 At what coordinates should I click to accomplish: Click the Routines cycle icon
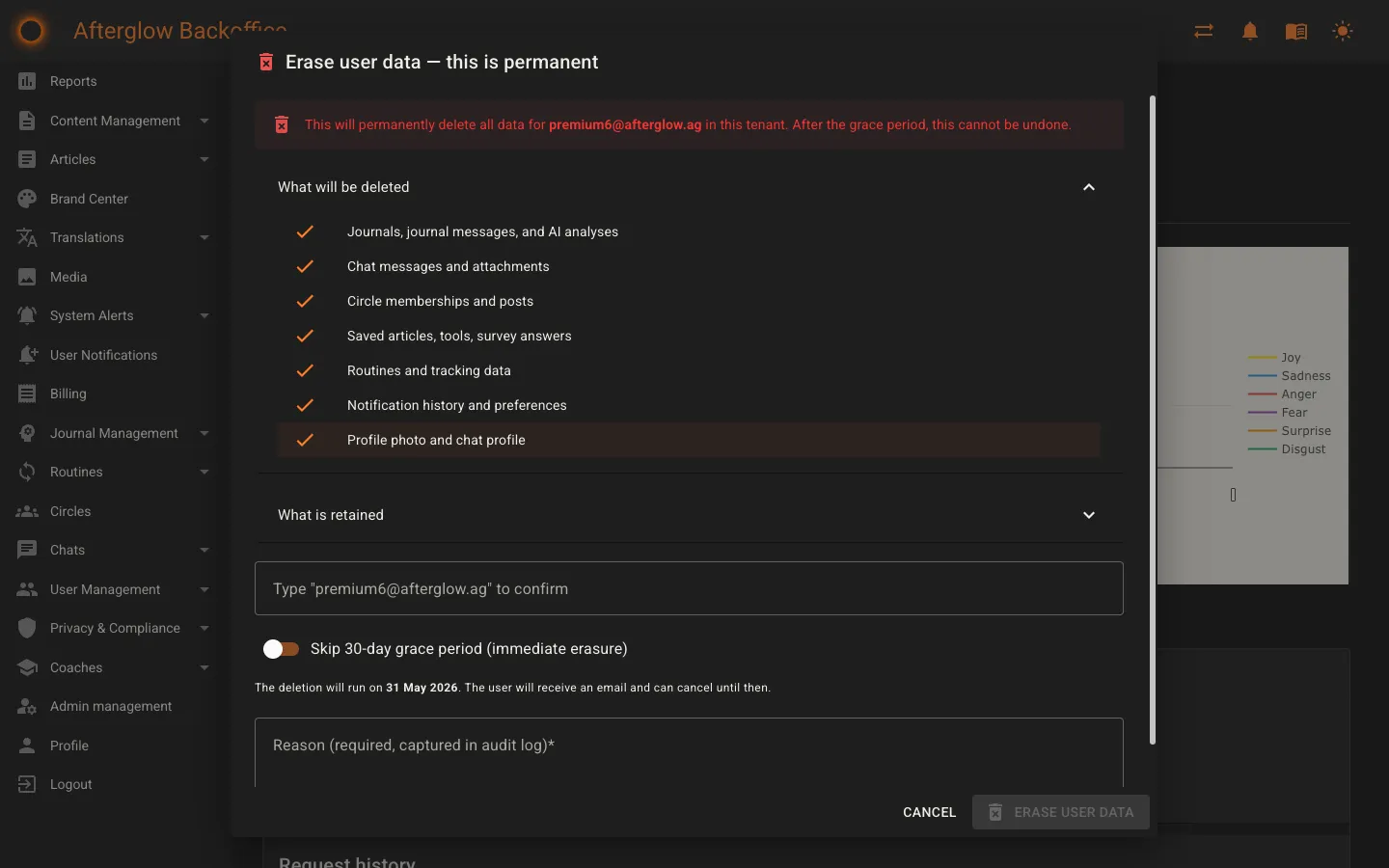27,472
